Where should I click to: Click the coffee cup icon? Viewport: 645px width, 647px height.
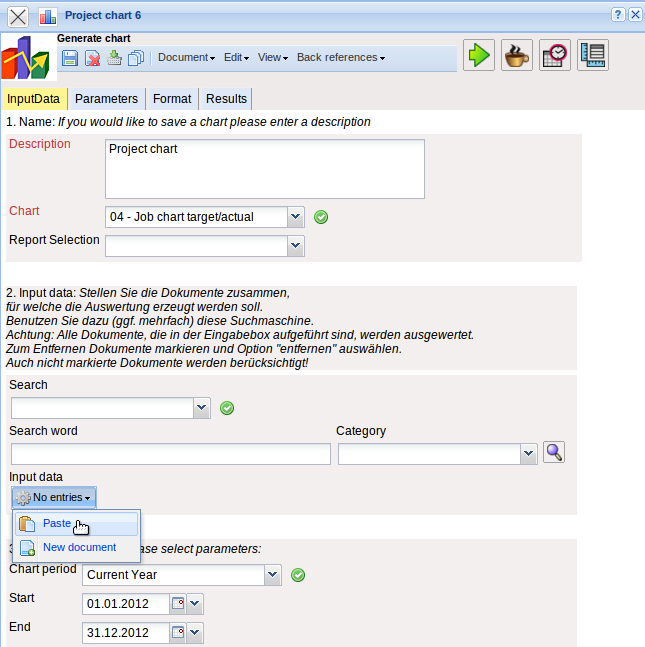tap(517, 55)
